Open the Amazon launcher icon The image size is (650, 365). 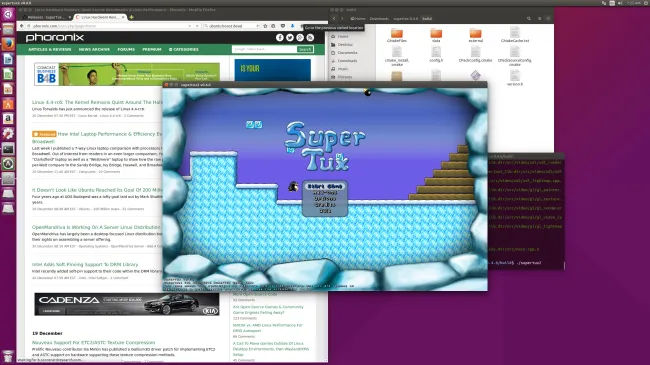8,119
